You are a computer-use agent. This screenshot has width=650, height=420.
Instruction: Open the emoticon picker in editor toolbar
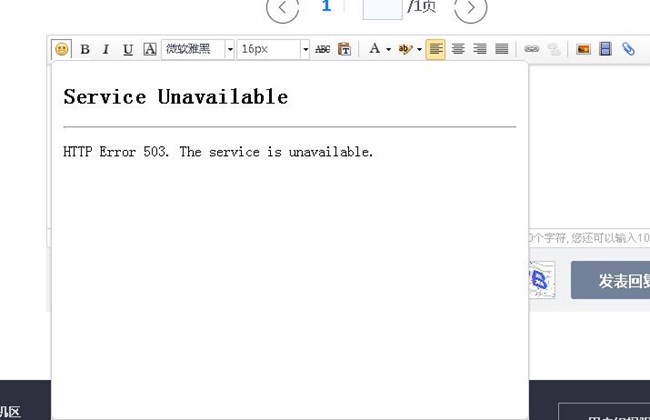coord(62,49)
